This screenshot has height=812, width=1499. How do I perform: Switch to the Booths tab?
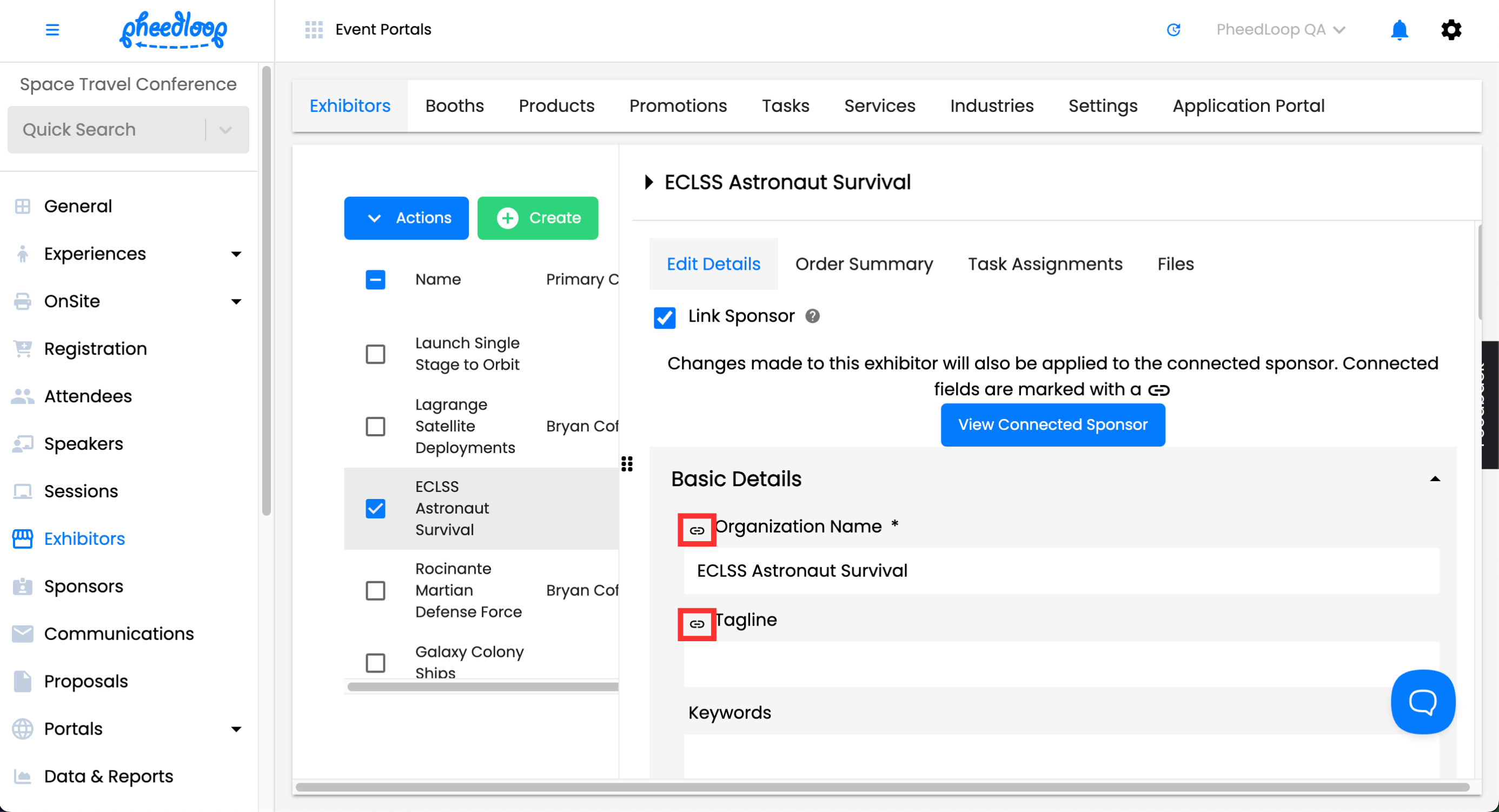click(454, 106)
